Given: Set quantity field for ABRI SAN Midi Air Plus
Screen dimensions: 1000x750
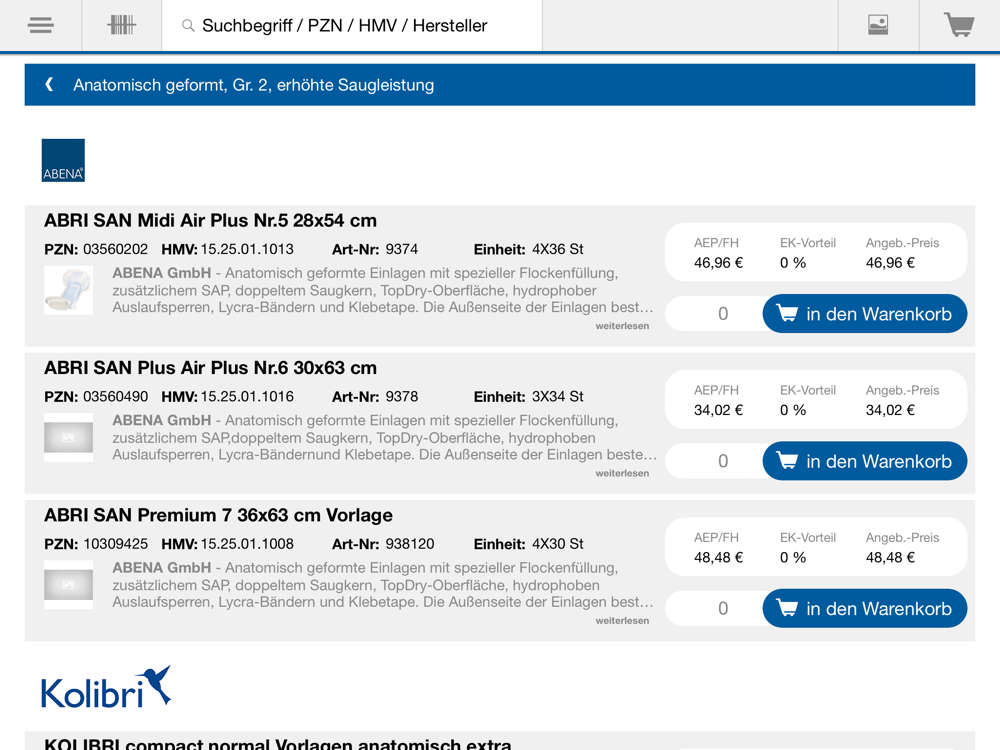Looking at the screenshot, I should coord(714,314).
